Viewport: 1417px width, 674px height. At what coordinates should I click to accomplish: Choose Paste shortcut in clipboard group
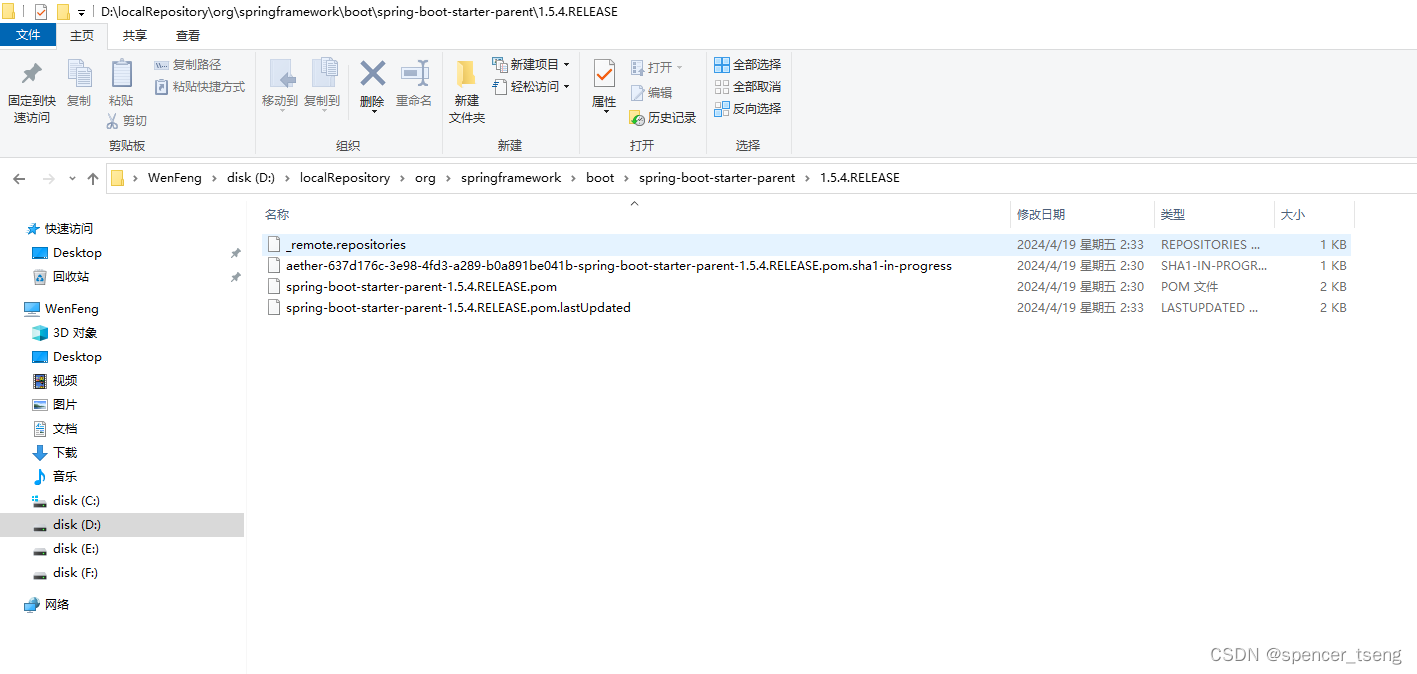pos(200,87)
